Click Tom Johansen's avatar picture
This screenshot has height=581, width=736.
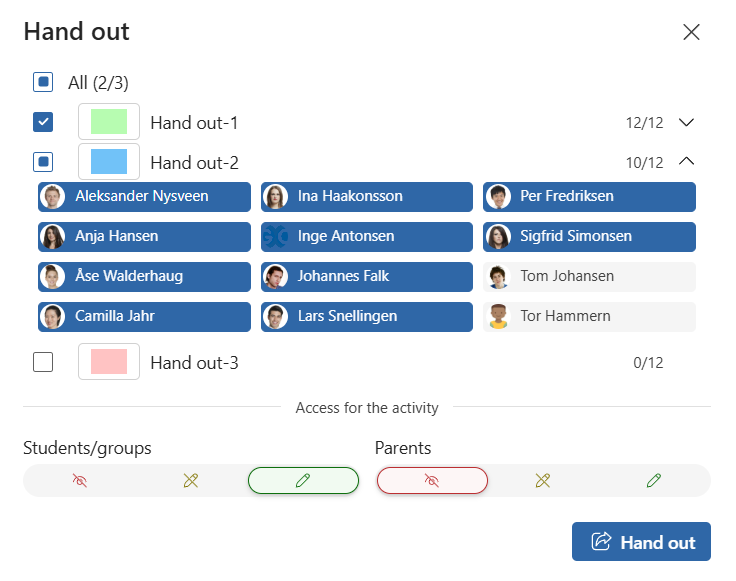pyautogui.click(x=498, y=276)
